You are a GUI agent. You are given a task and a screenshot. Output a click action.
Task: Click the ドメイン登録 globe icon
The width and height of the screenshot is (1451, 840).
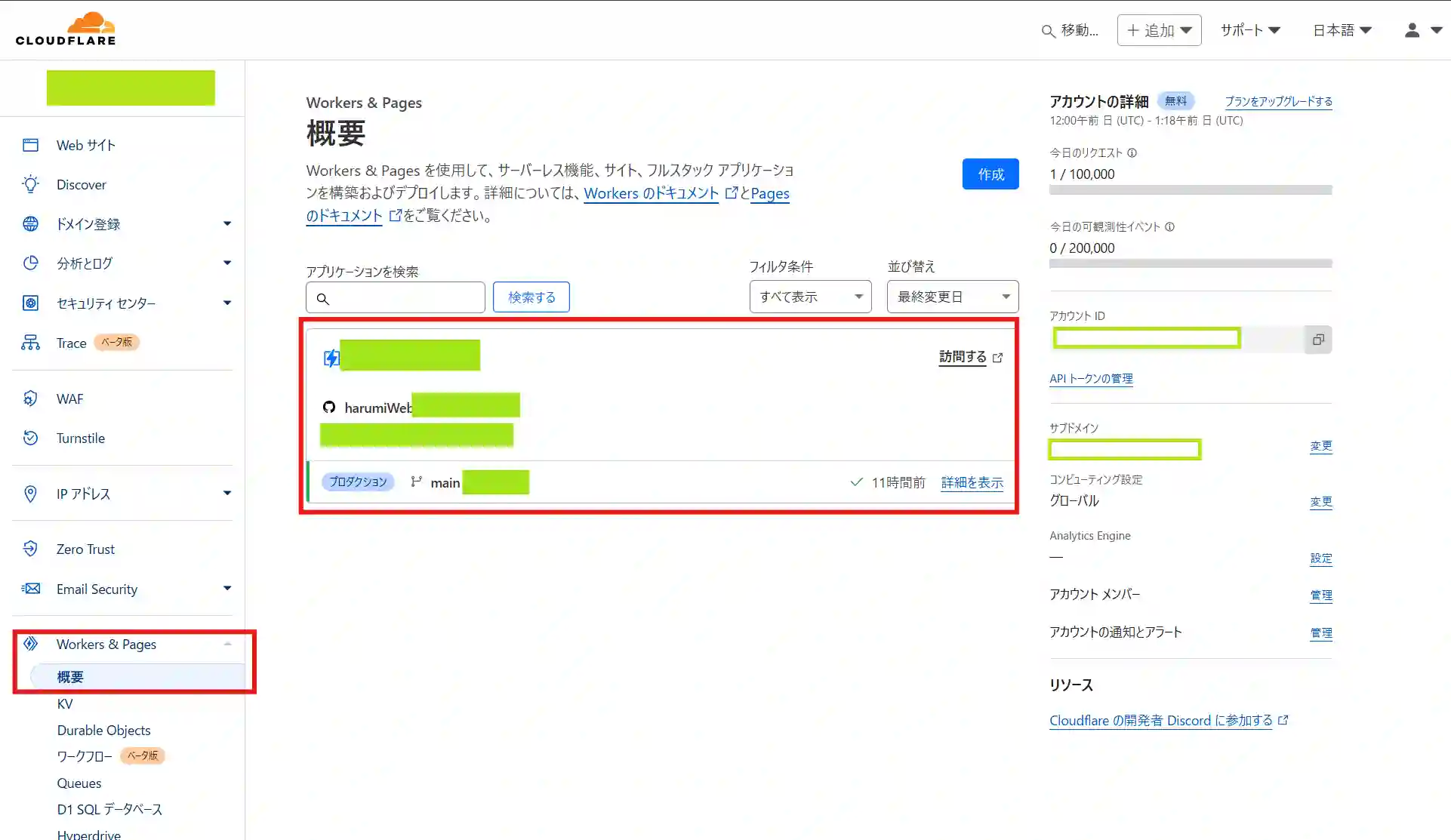(x=30, y=223)
